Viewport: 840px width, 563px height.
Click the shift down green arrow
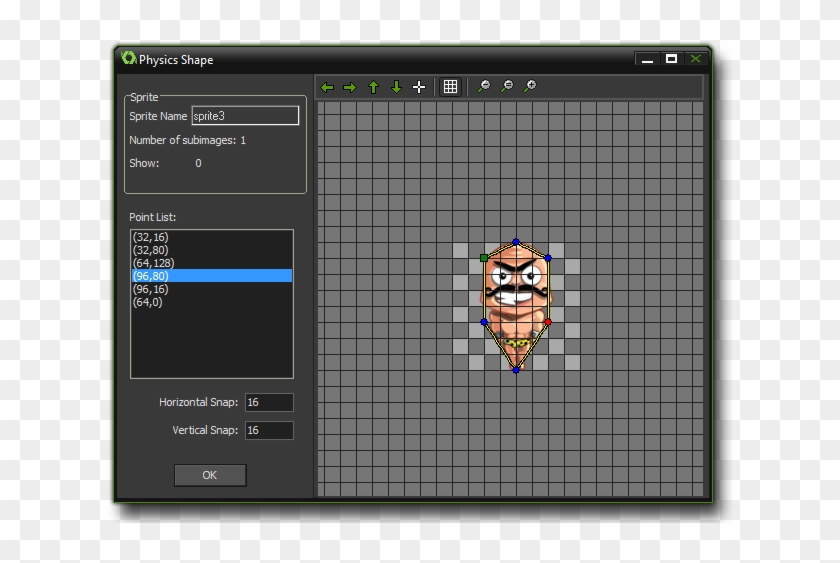click(x=396, y=87)
